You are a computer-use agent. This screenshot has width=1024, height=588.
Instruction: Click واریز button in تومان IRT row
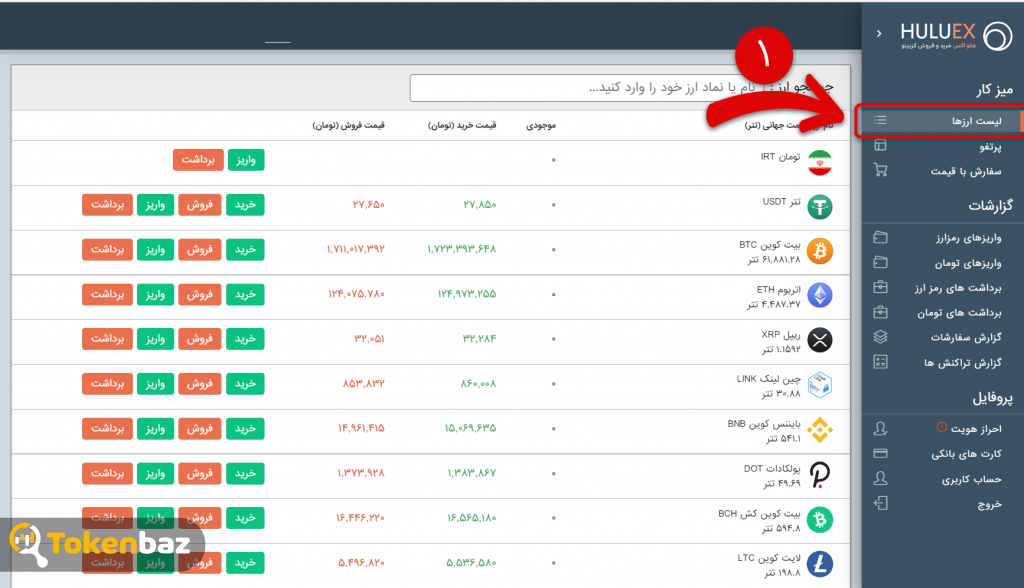246,160
